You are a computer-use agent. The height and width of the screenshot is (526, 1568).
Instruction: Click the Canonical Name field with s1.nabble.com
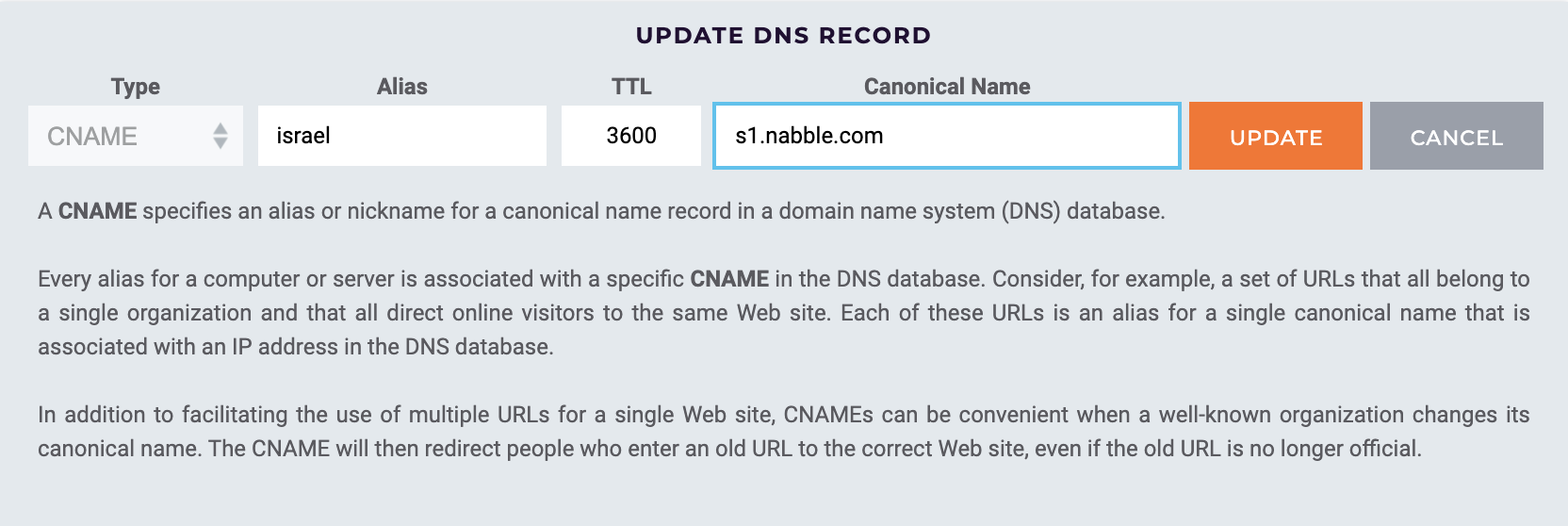pyautogui.click(x=946, y=136)
